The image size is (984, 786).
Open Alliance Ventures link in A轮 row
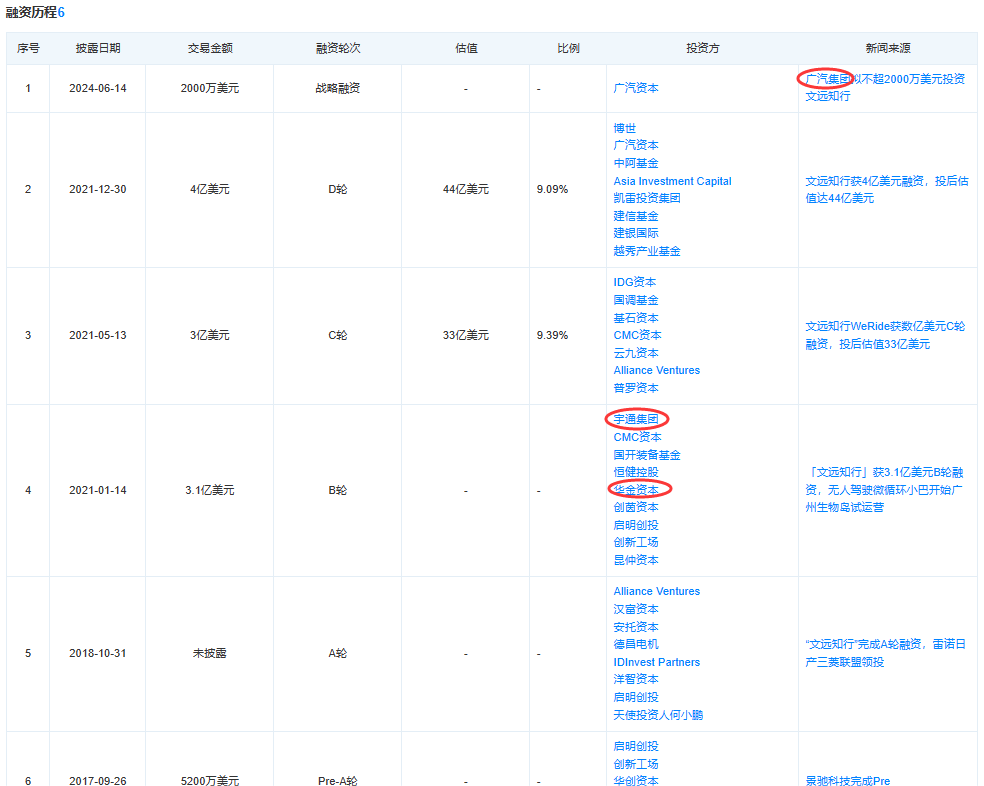(x=656, y=591)
